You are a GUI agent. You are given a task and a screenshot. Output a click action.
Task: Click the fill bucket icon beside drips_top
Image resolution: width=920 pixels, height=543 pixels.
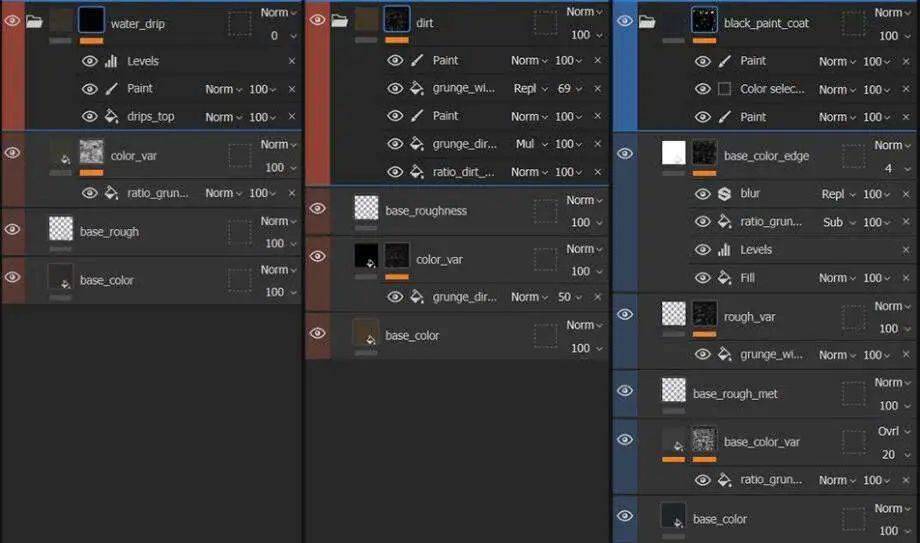[111, 117]
